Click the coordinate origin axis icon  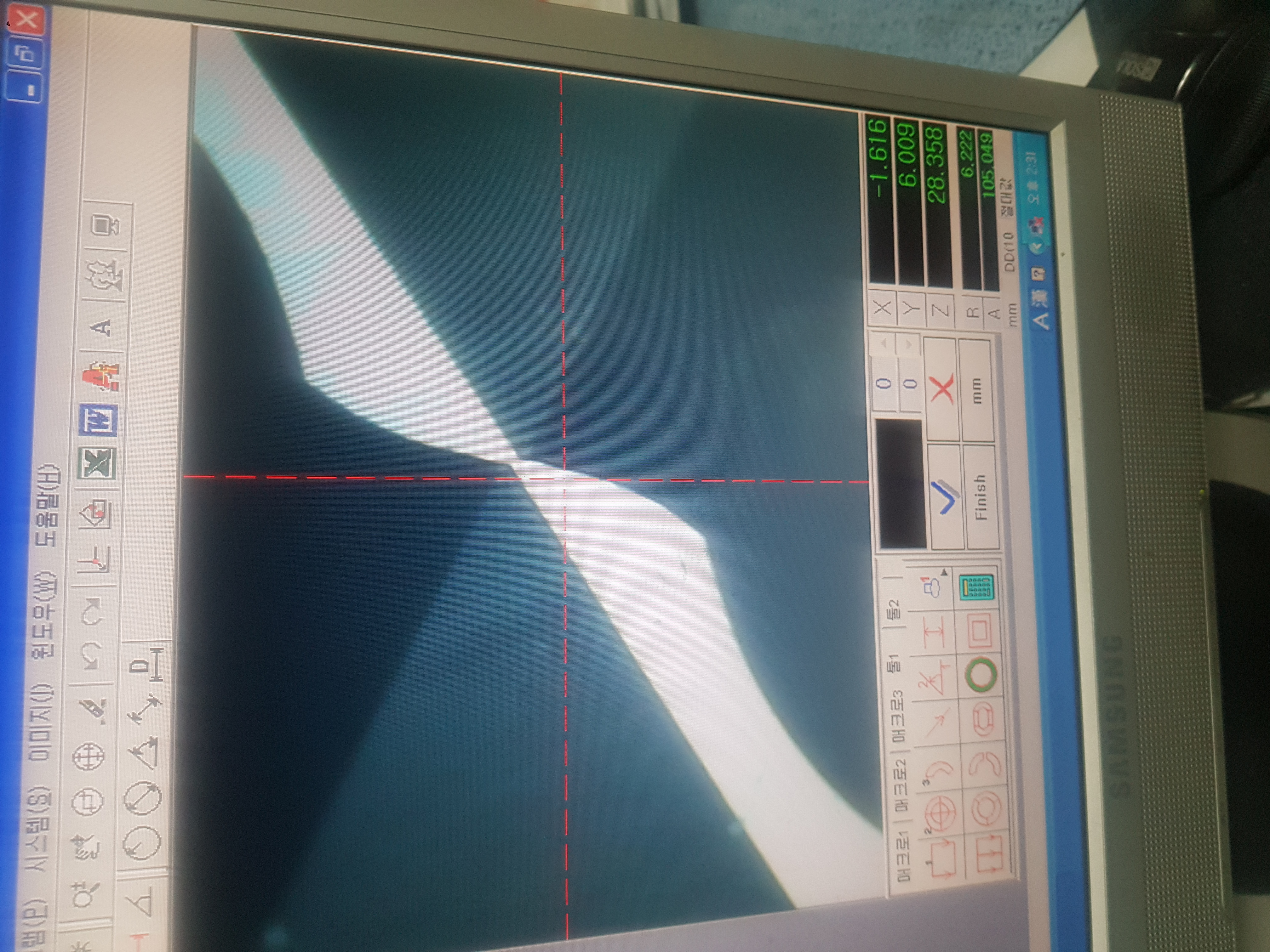click(x=94, y=560)
